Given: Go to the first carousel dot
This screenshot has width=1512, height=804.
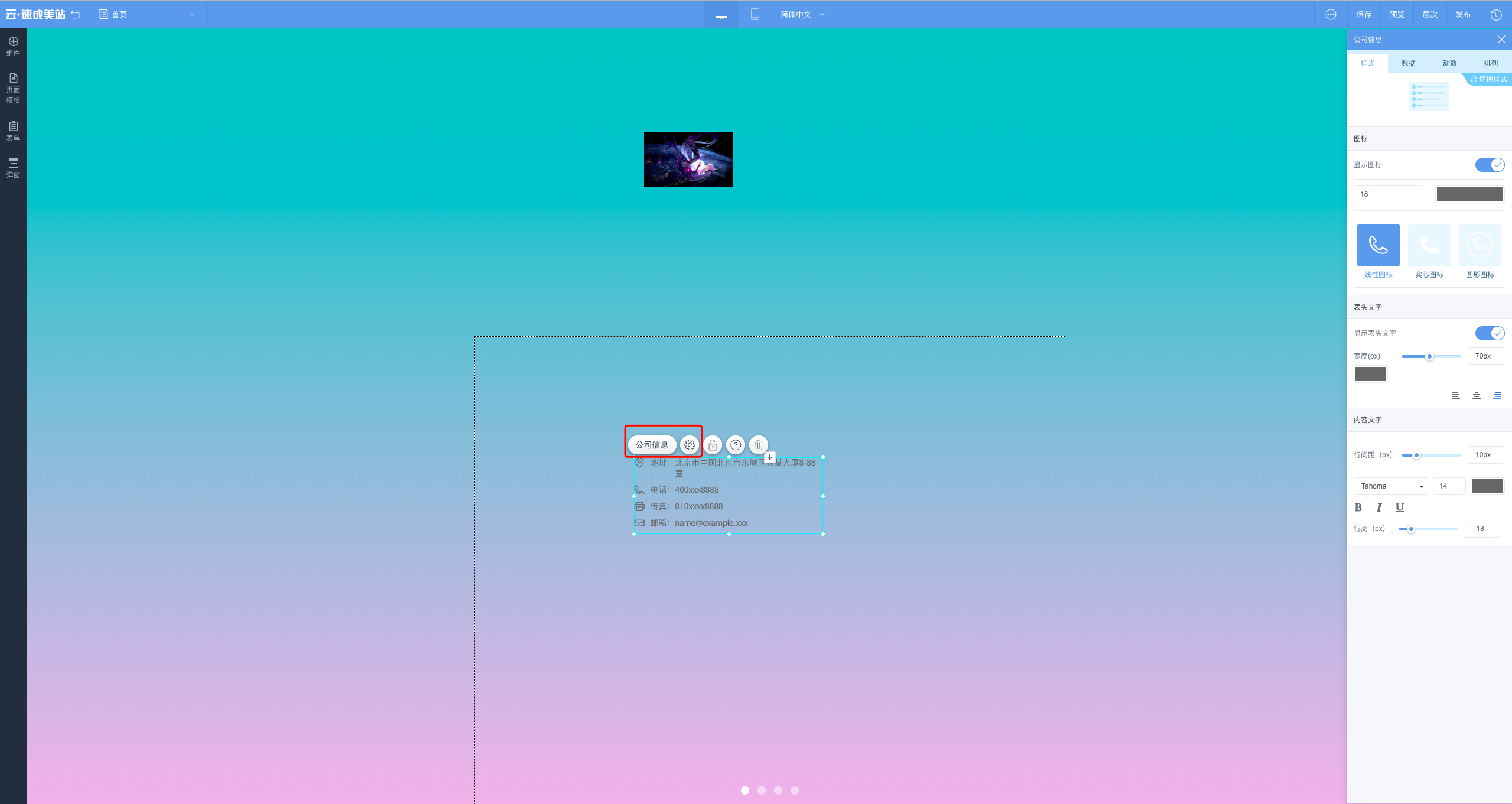Looking at the screenshot, I should point(744,790).
